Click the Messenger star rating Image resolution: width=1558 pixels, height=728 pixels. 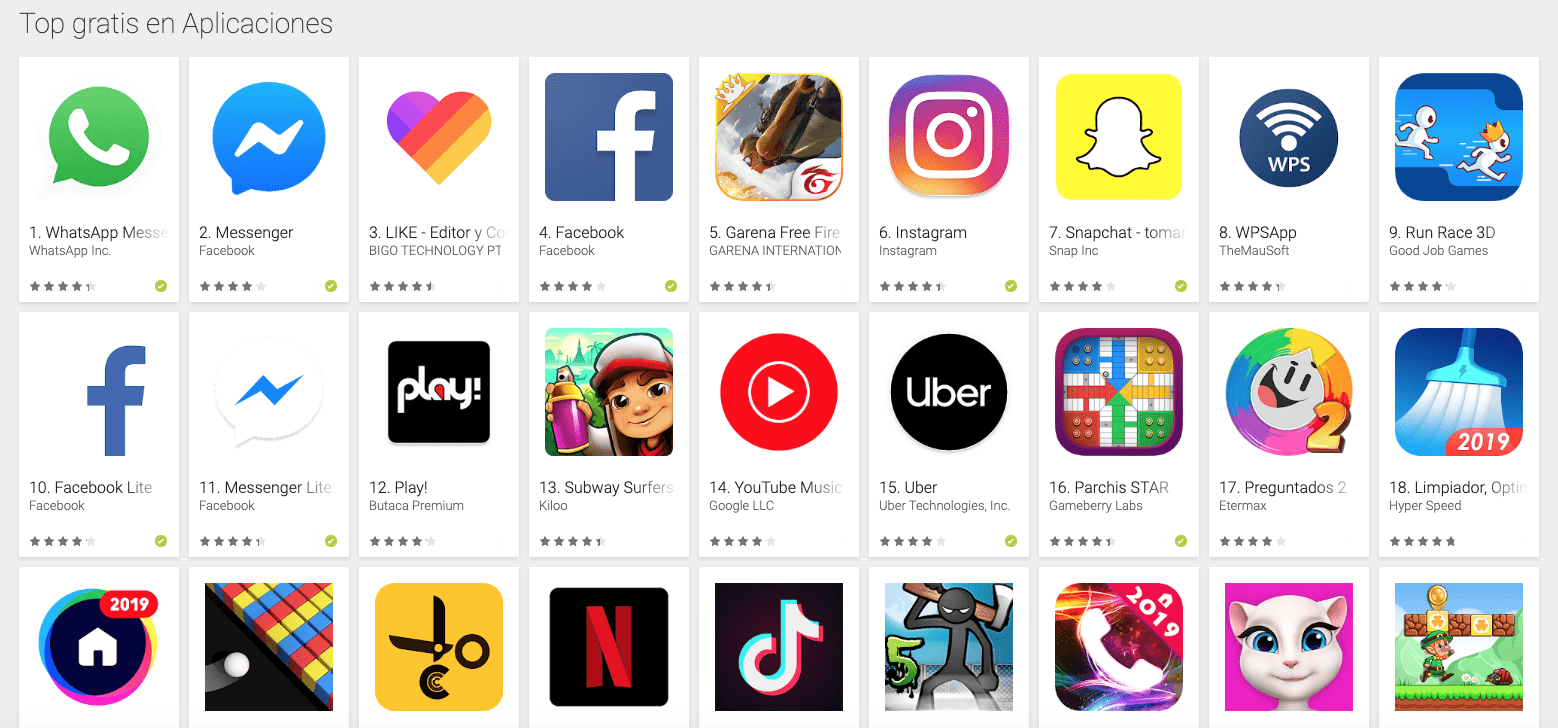click(x=232, y=286)
